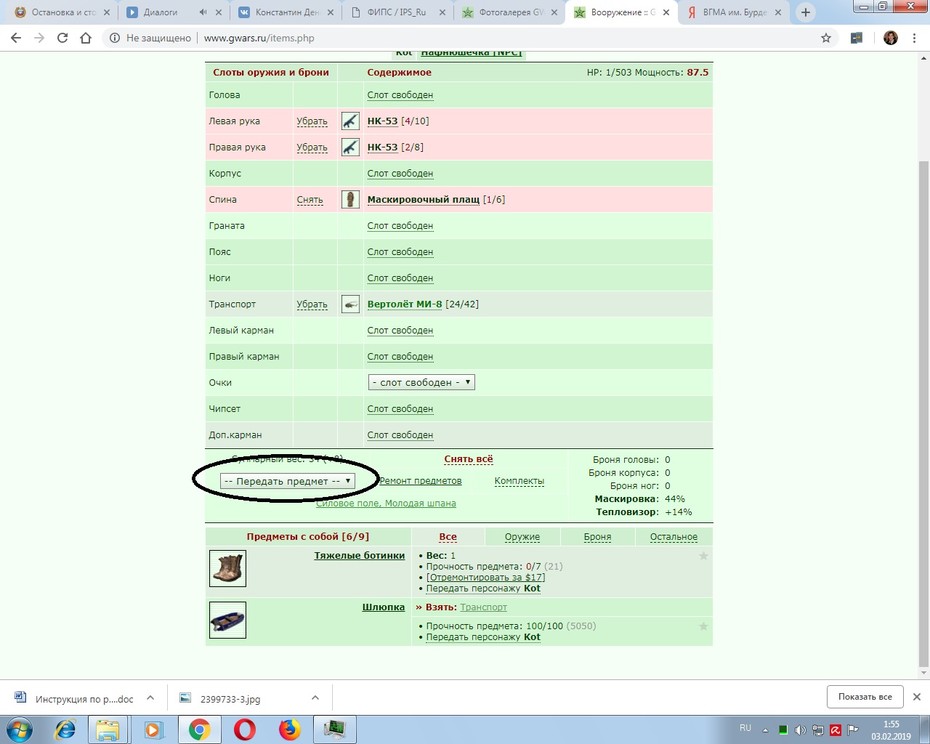
Task: Switch to Google Chrome on the taskbar
Action: tap(200, 730)
